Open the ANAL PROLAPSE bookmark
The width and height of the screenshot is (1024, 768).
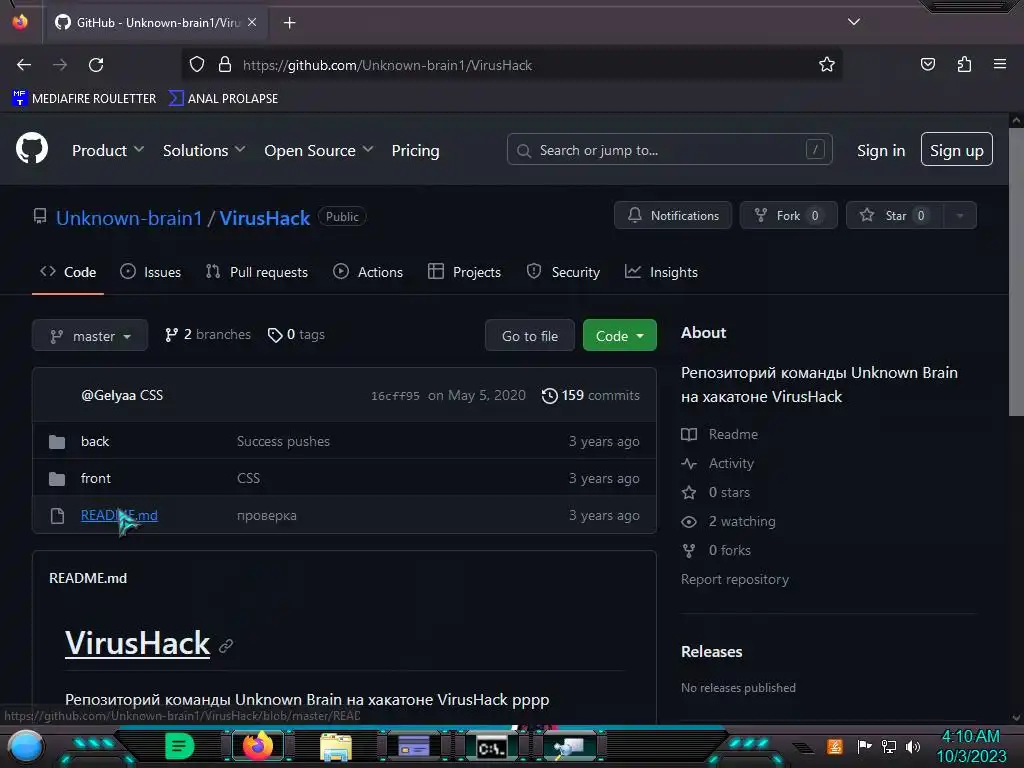(x=223, y=99)
